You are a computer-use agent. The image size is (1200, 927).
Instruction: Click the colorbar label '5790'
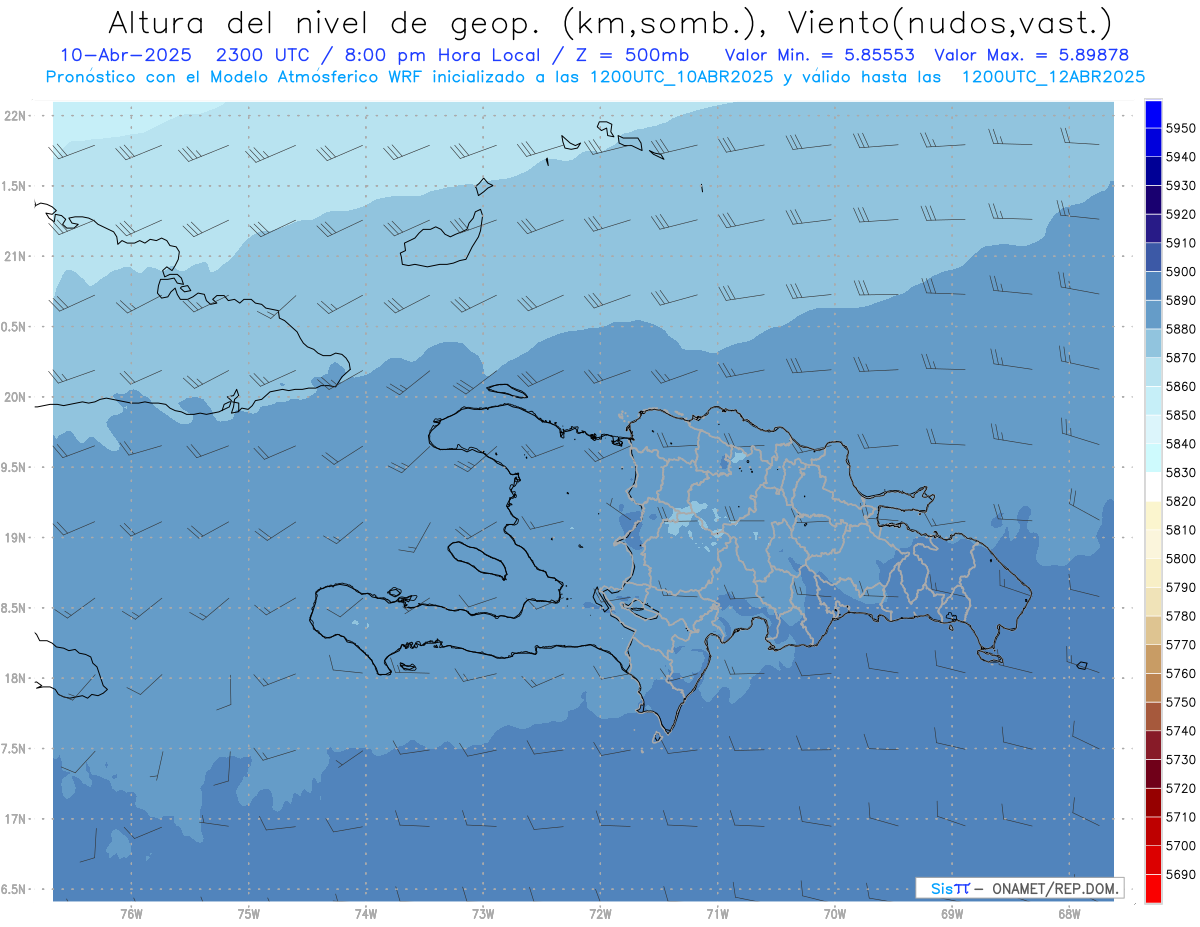coord(1181,587)
